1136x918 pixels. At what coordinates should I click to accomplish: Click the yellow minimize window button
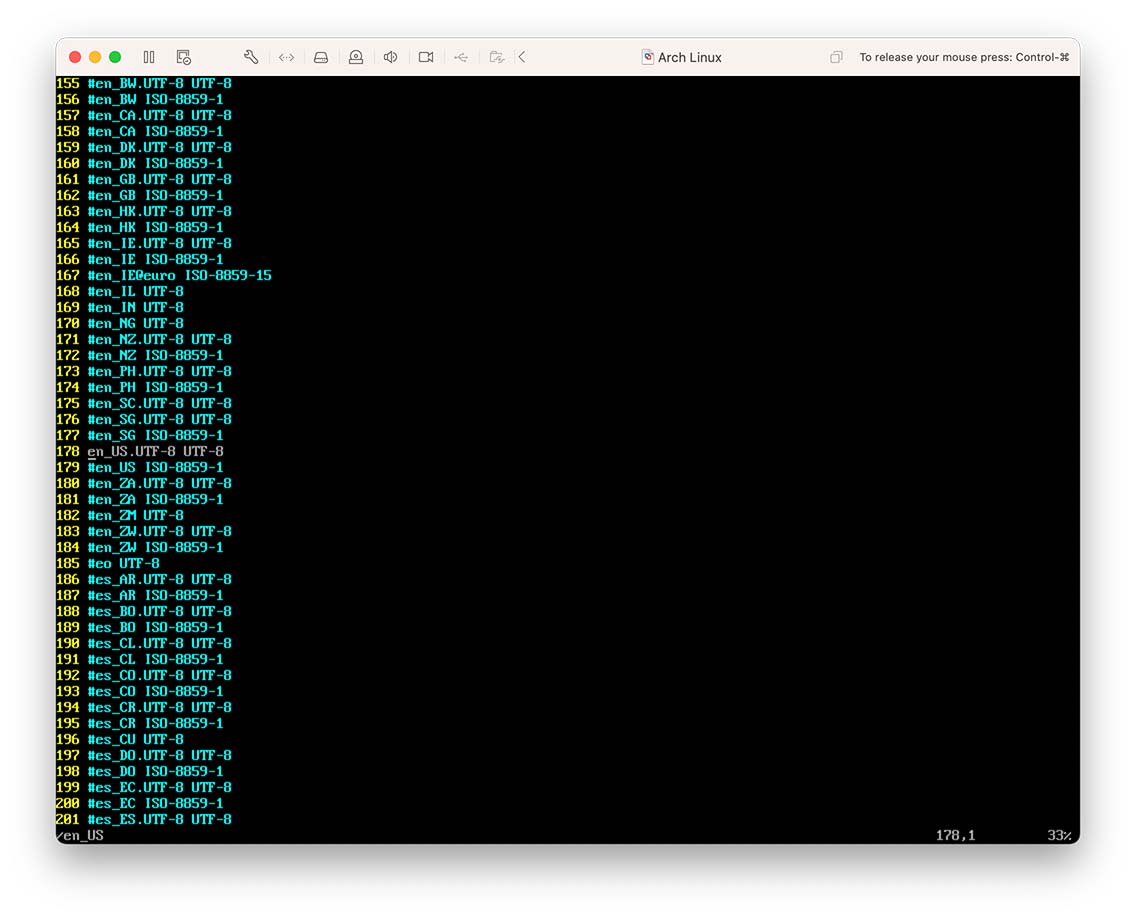(x=95, y=57)
